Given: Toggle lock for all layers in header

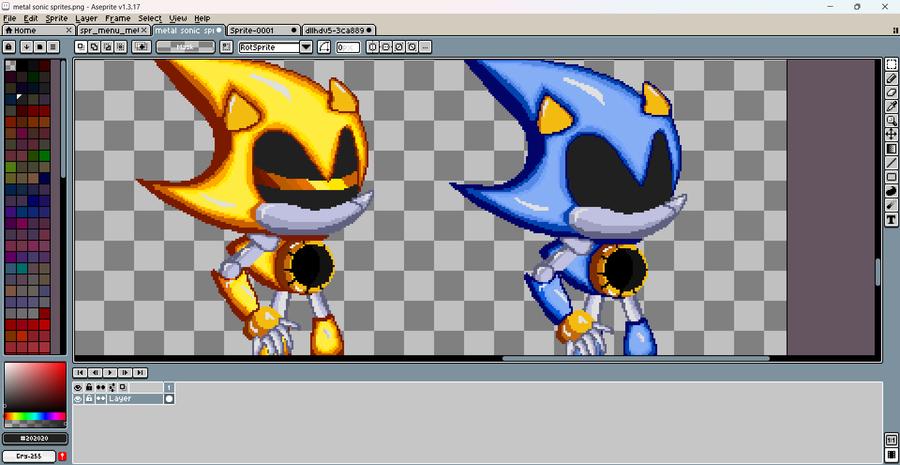Looking at the screenshot, I should [x=89, y=388].
